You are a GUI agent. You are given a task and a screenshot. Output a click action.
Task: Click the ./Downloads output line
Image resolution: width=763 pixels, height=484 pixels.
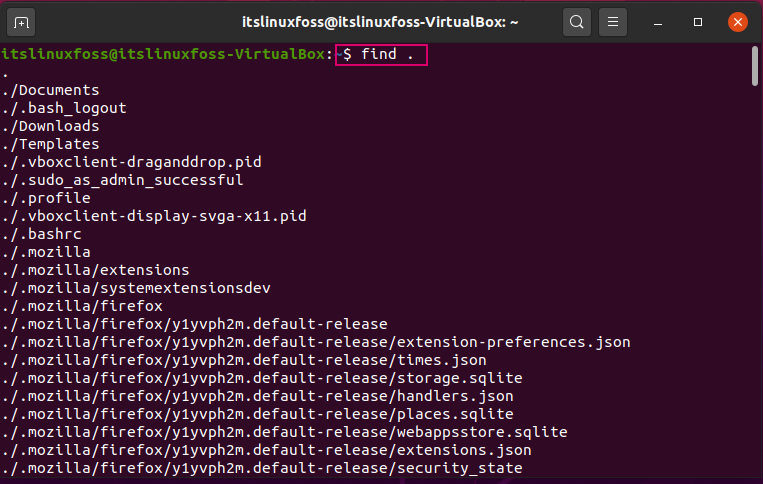[50, 126]
